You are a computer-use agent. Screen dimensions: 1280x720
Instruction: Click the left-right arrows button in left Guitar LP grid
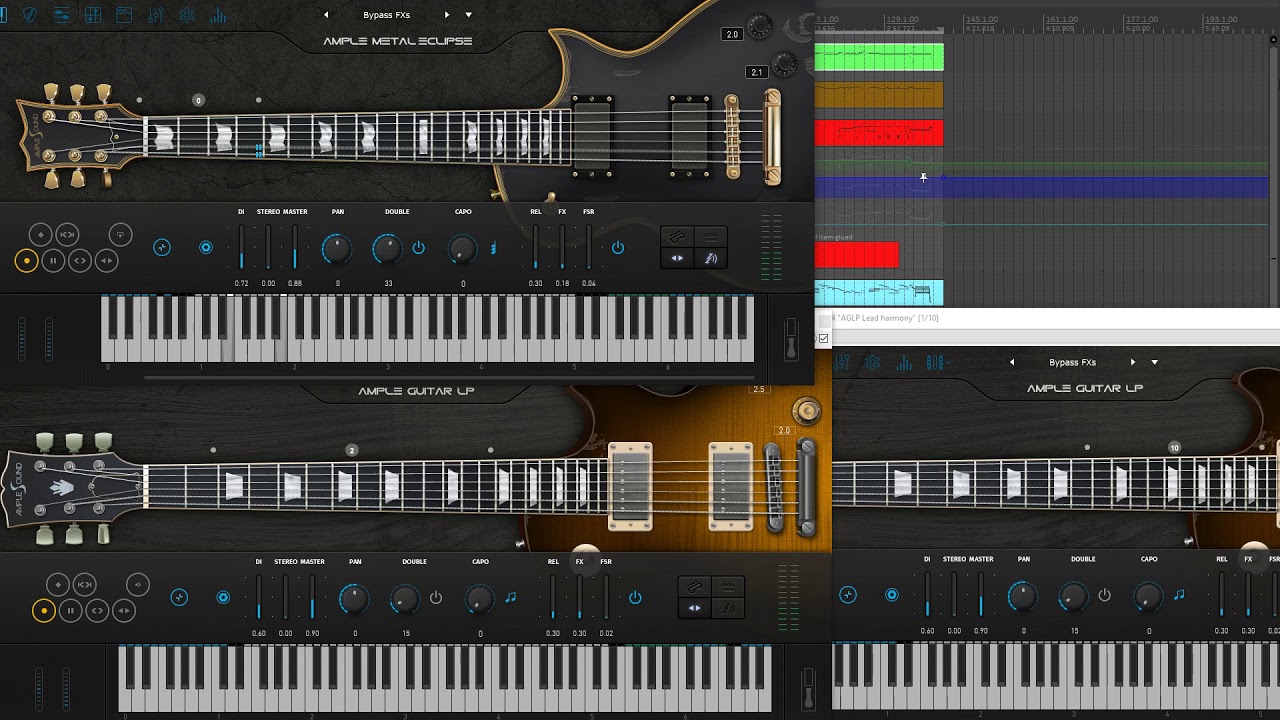point(694,608)
